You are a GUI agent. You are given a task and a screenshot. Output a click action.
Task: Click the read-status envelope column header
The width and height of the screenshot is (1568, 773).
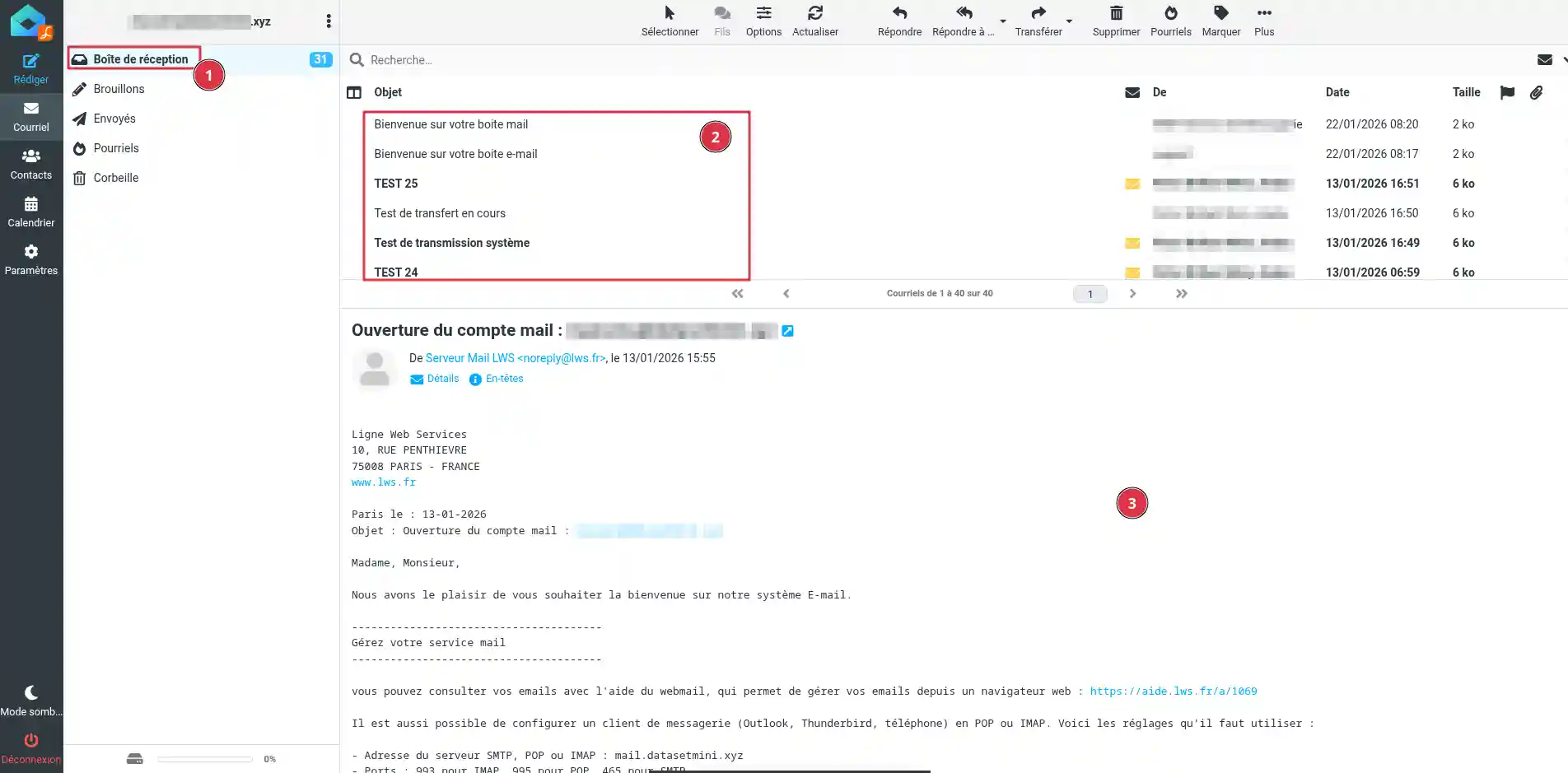click(1132, 92)
